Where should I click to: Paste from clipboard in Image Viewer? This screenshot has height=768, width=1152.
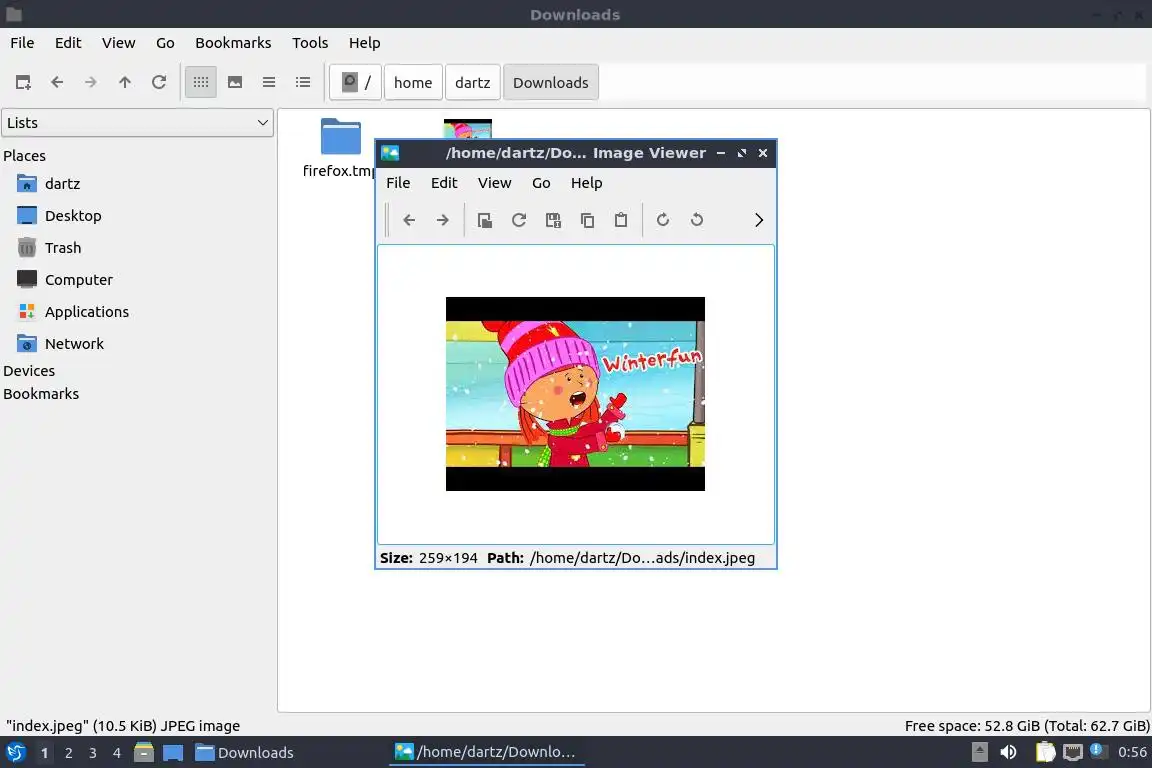(x=621, y=220)
